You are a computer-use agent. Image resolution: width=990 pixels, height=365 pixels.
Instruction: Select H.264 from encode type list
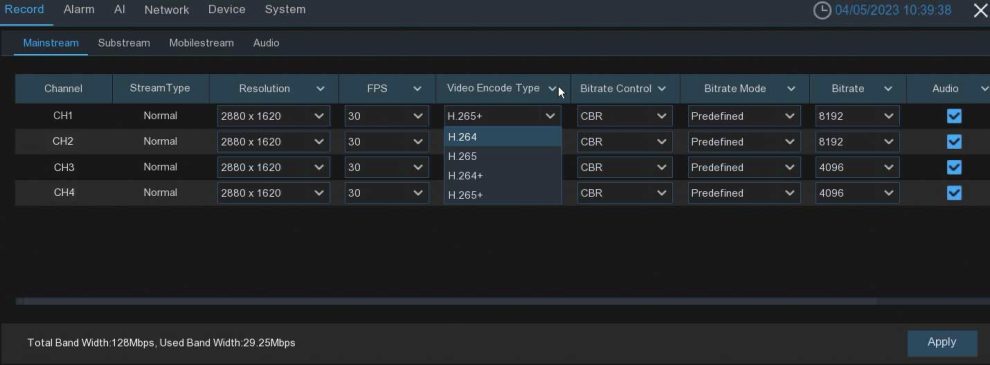click(503, 137)
